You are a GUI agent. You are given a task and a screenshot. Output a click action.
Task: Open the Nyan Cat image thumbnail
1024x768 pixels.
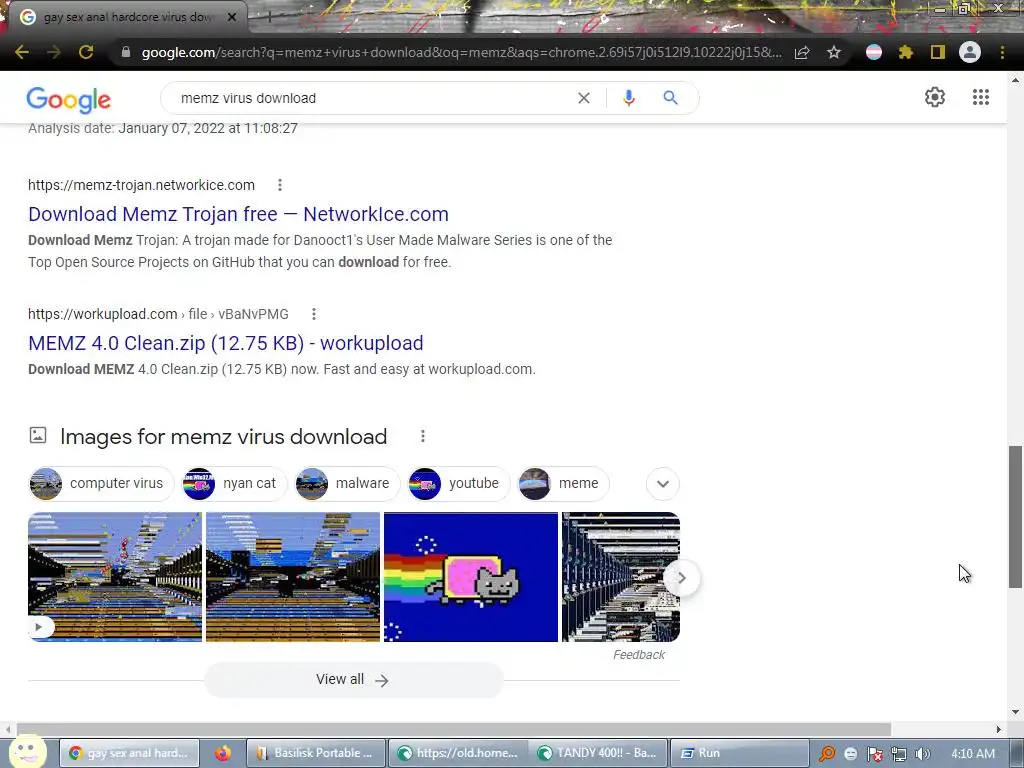click(x=471, y=577)
